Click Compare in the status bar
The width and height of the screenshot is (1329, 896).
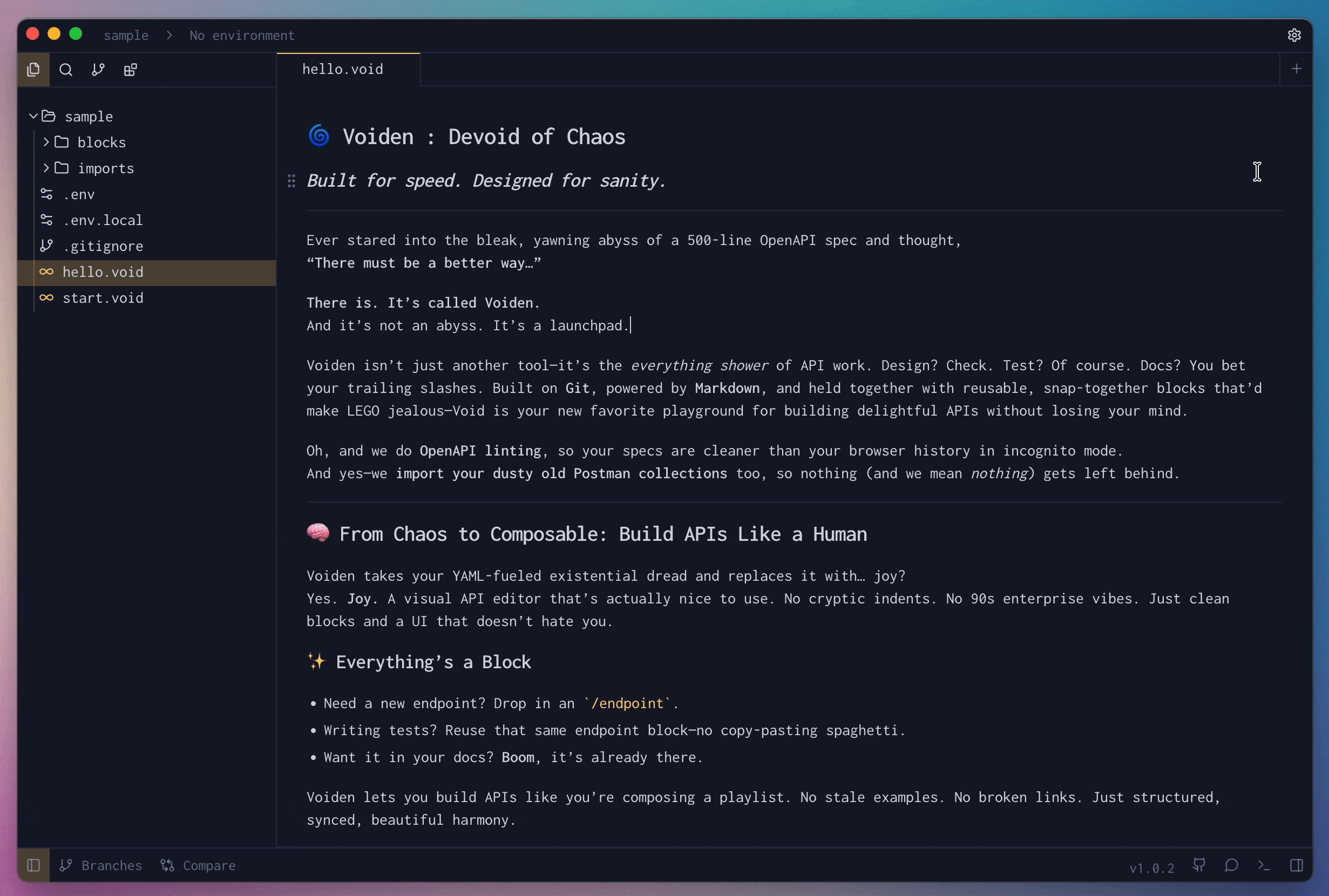click(198, 865)
